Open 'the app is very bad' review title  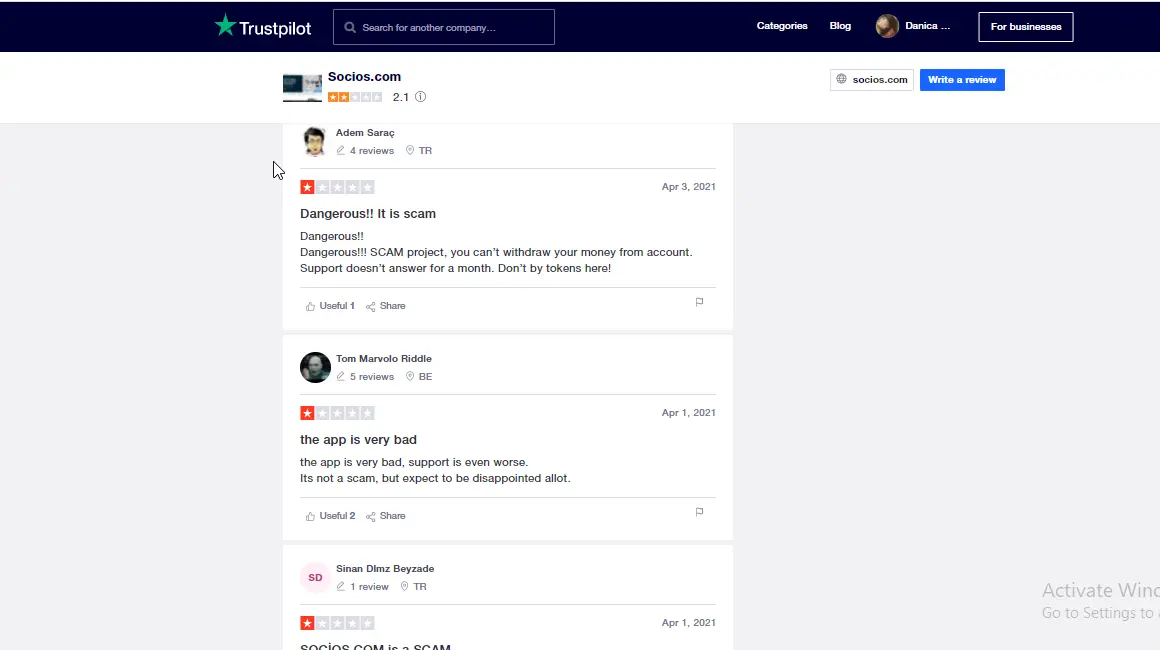358,440
